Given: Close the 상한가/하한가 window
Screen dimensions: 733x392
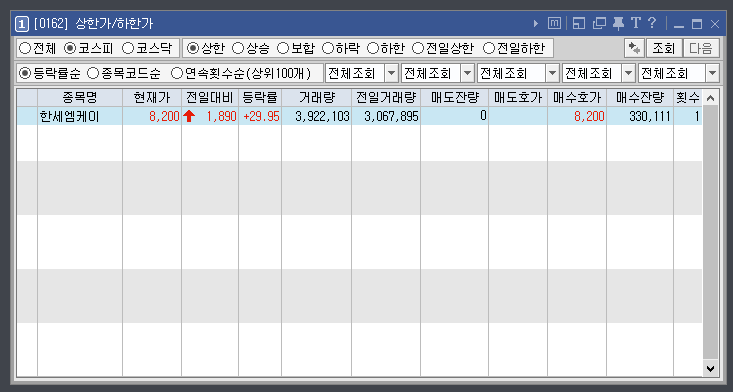Looking at the screenshot, I should click(x=715, y=24).
